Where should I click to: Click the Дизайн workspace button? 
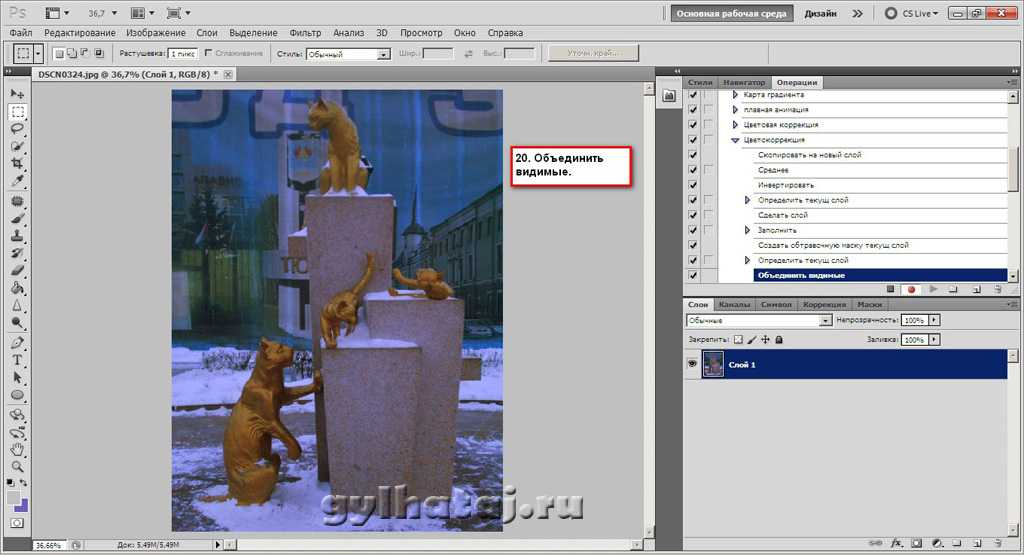pyautogui.click(x=819, y=13)
